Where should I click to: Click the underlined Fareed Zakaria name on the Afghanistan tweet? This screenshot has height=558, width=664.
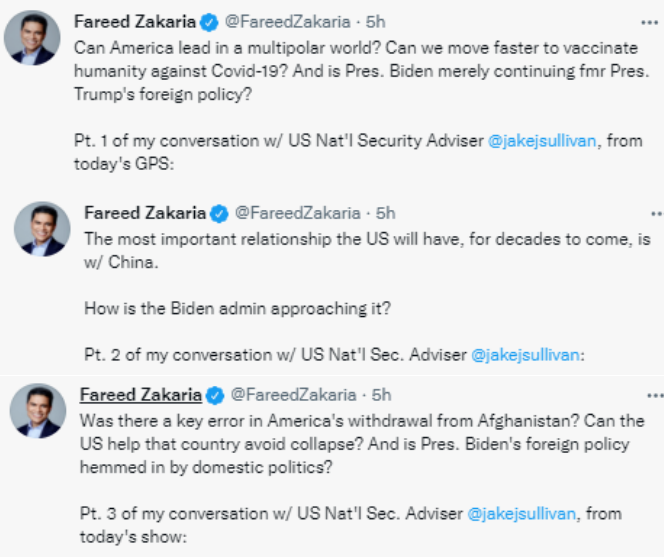click(141, 394)
